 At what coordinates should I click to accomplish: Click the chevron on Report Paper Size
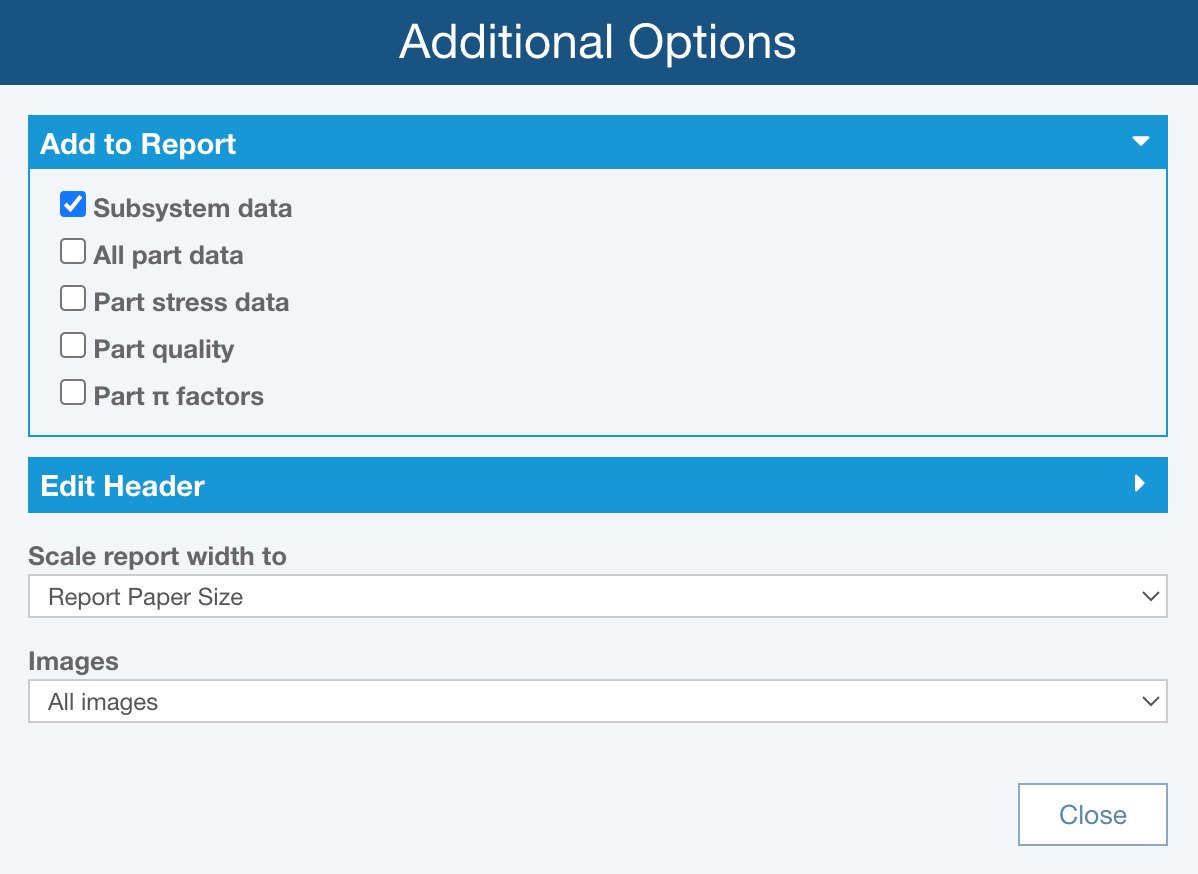[1149, 597]
